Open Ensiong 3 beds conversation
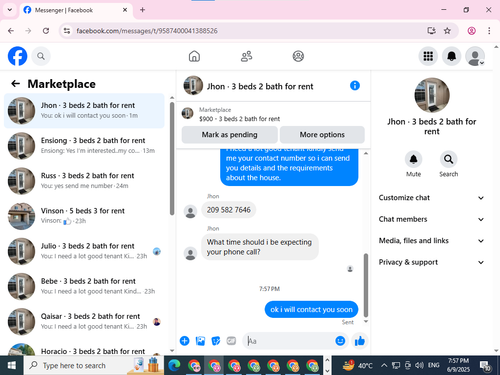500x375 pixels. (x=84, y=146)
